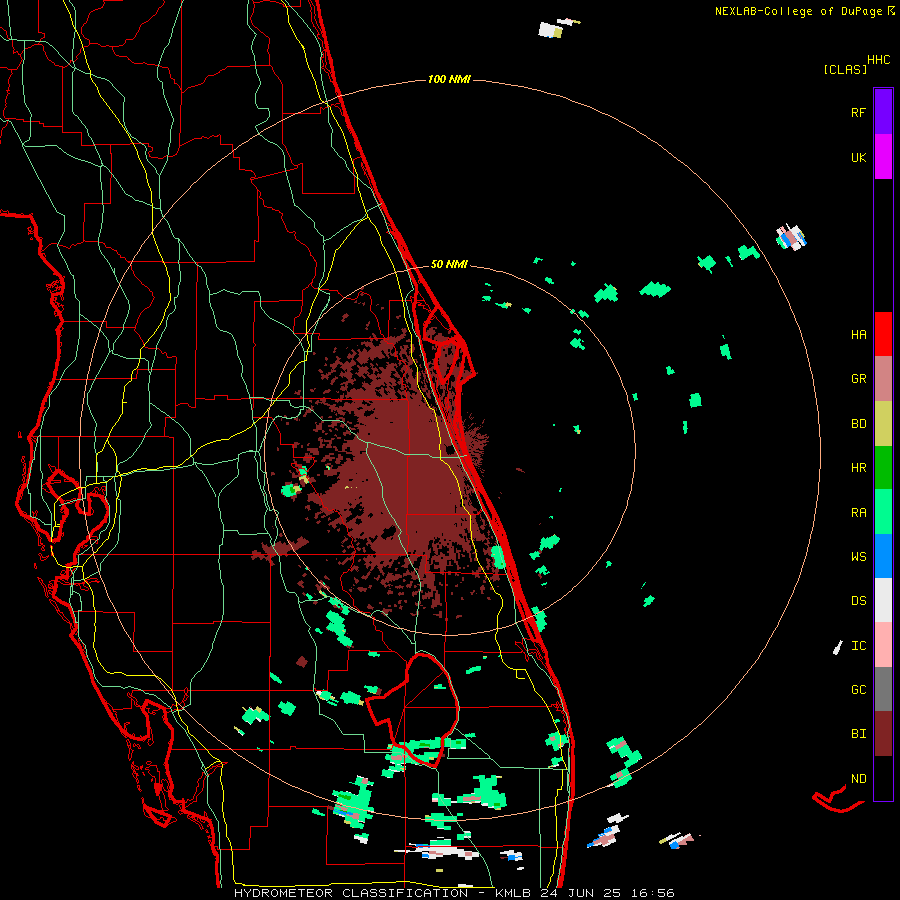
Task: Click the HYDROMETEOR CLASSIFICATION title text
Action: pyautogui.click(x=351, y=893)
